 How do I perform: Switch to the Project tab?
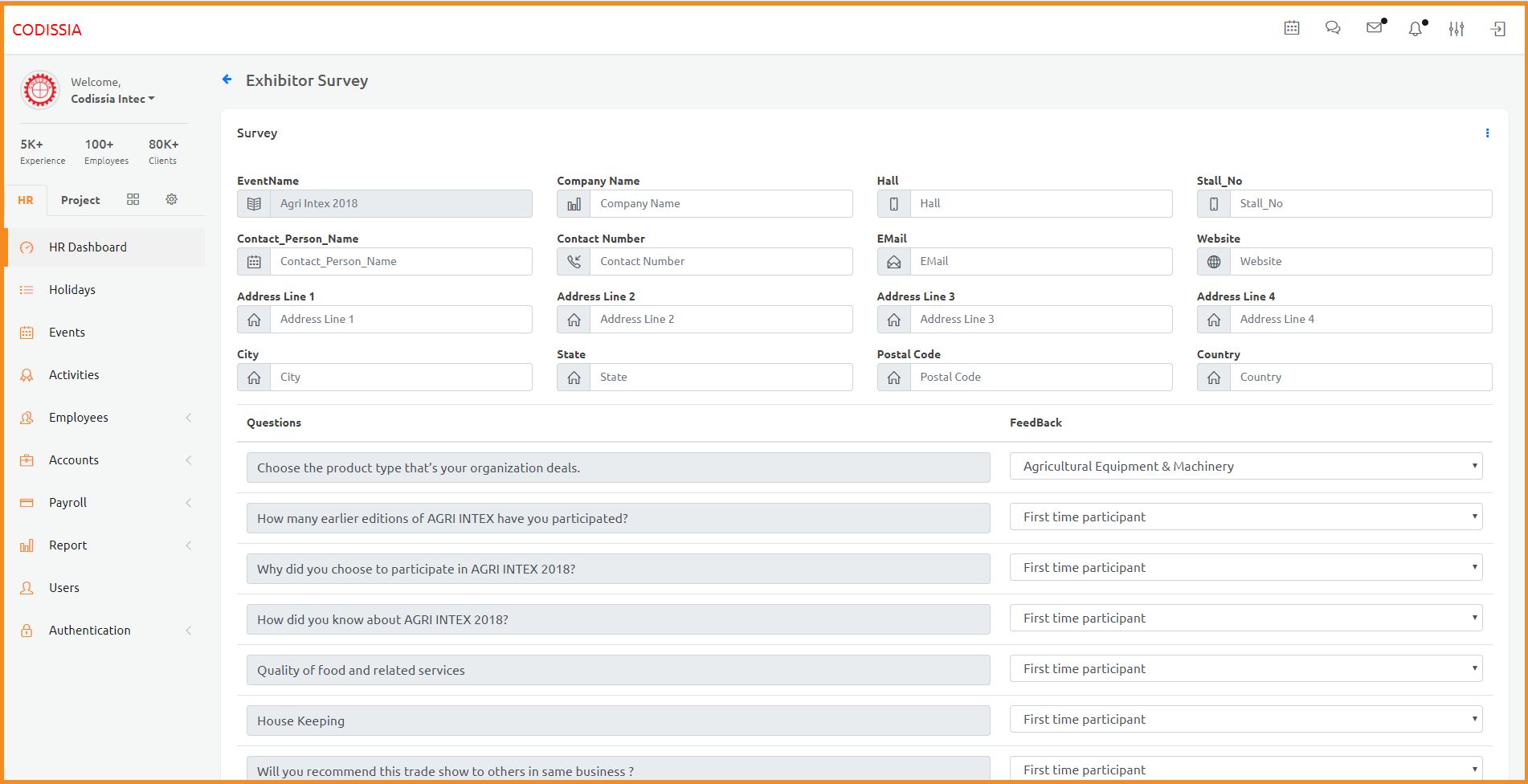(x=80, y=200)
